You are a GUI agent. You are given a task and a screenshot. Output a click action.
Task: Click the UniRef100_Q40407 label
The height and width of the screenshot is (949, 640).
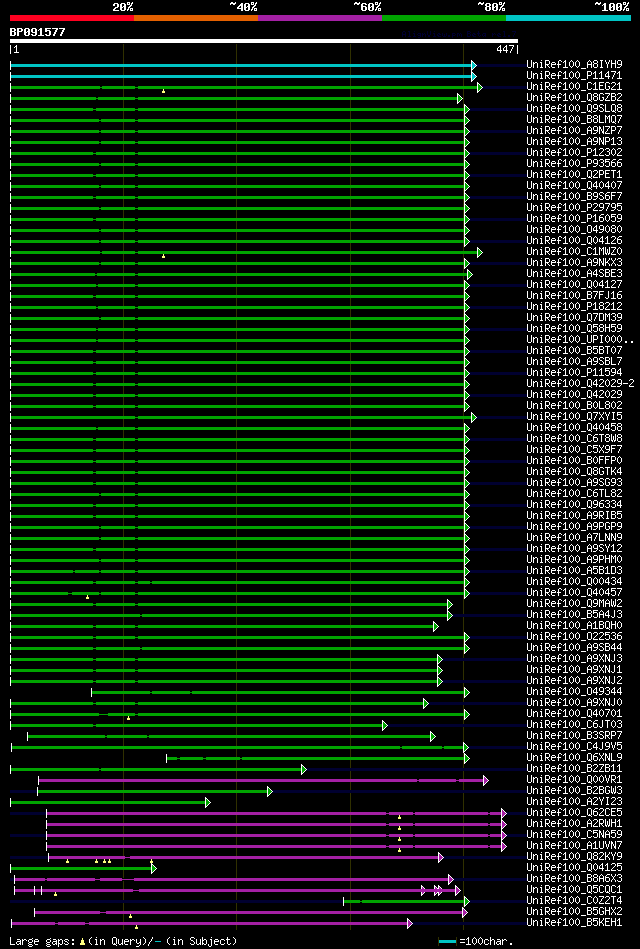click(x=575, y=186)
